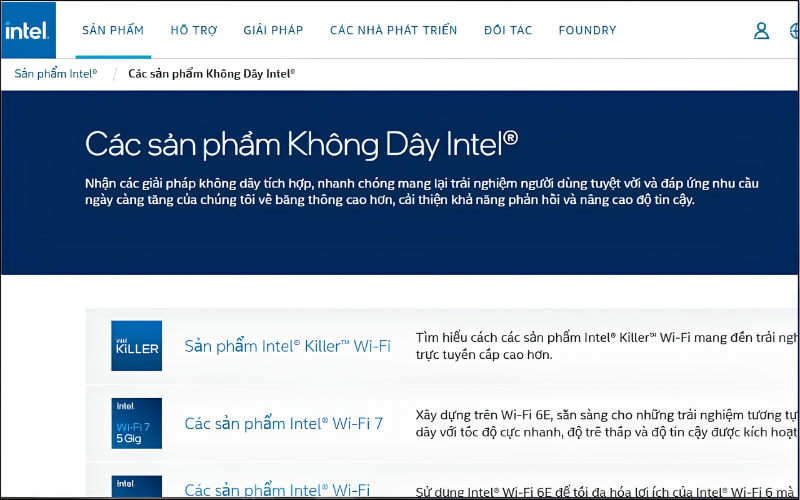Click the Intel Killer product badge thumbnail
Screen dimensions: 800x500
click(137, 346)
